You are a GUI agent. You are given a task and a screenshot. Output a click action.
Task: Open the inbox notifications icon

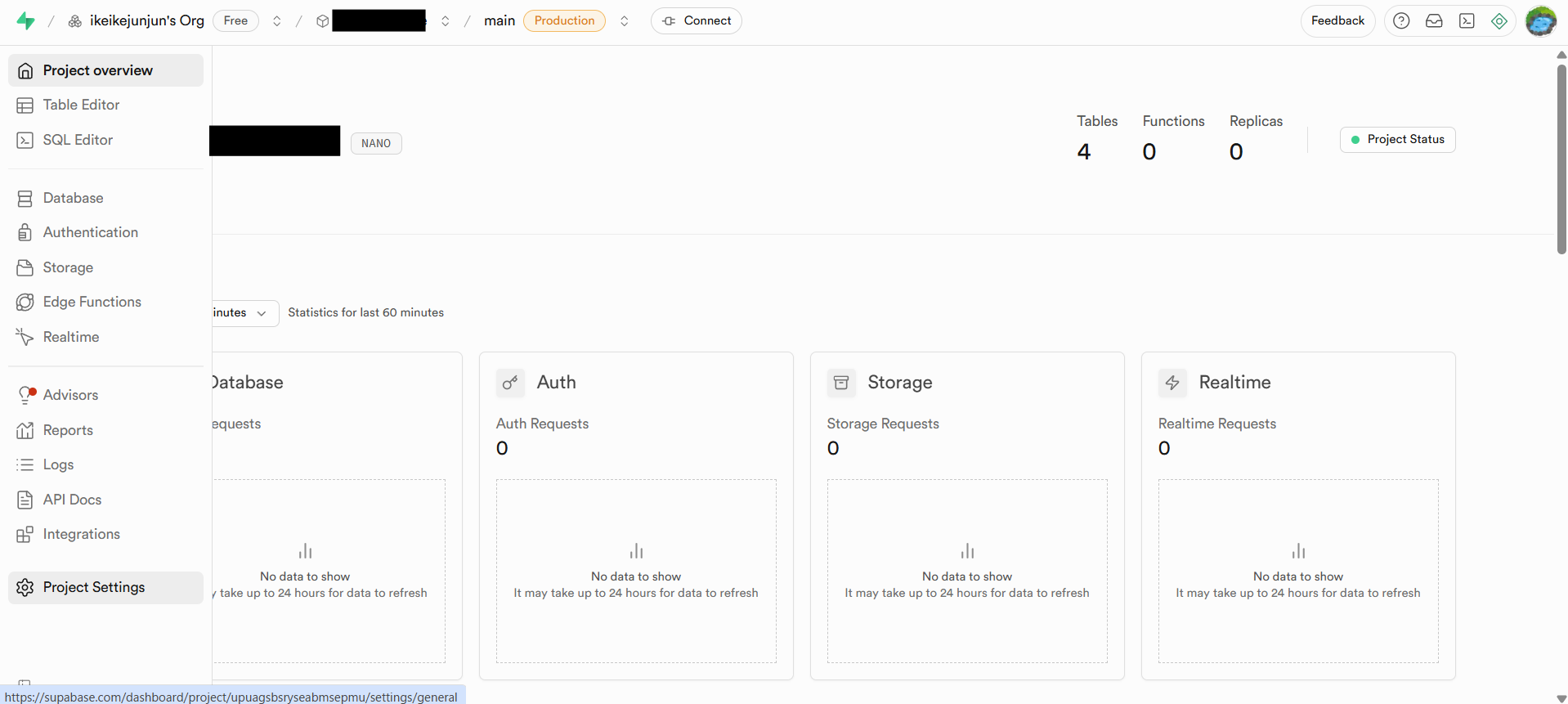(1434, 21)
